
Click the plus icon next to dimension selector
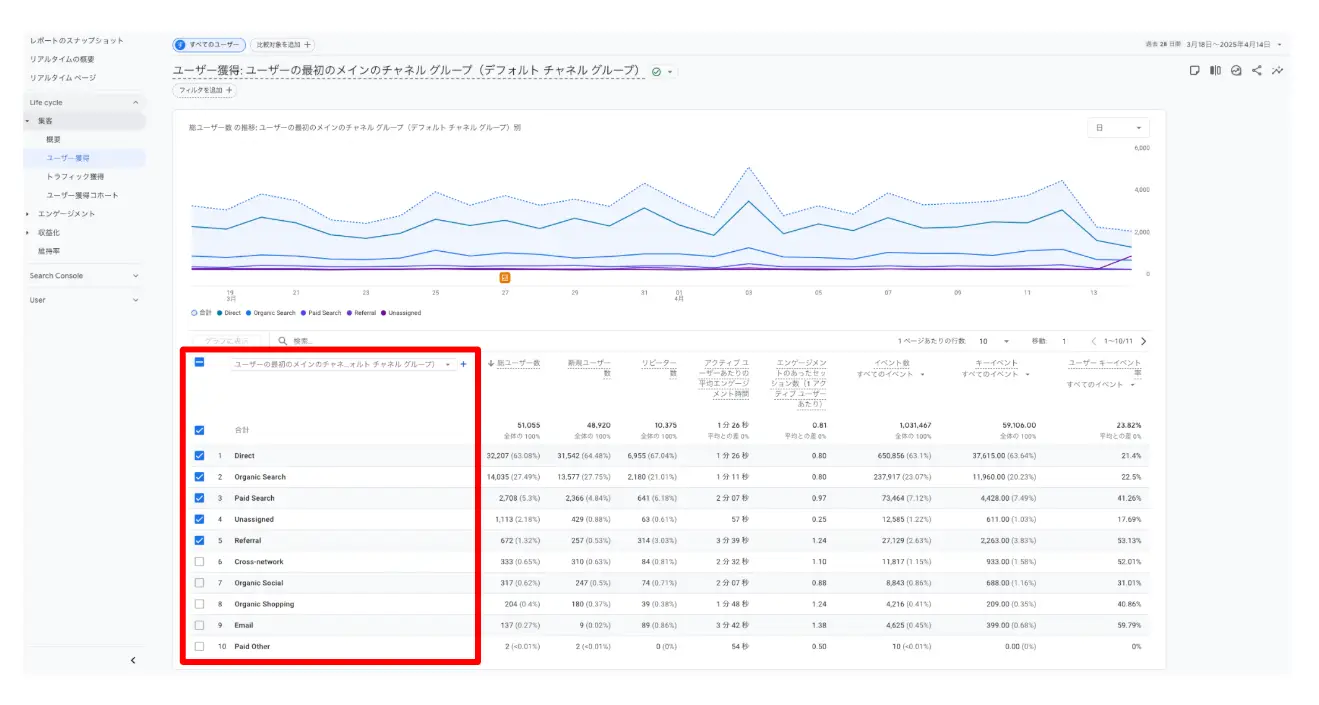coord(463,364)
